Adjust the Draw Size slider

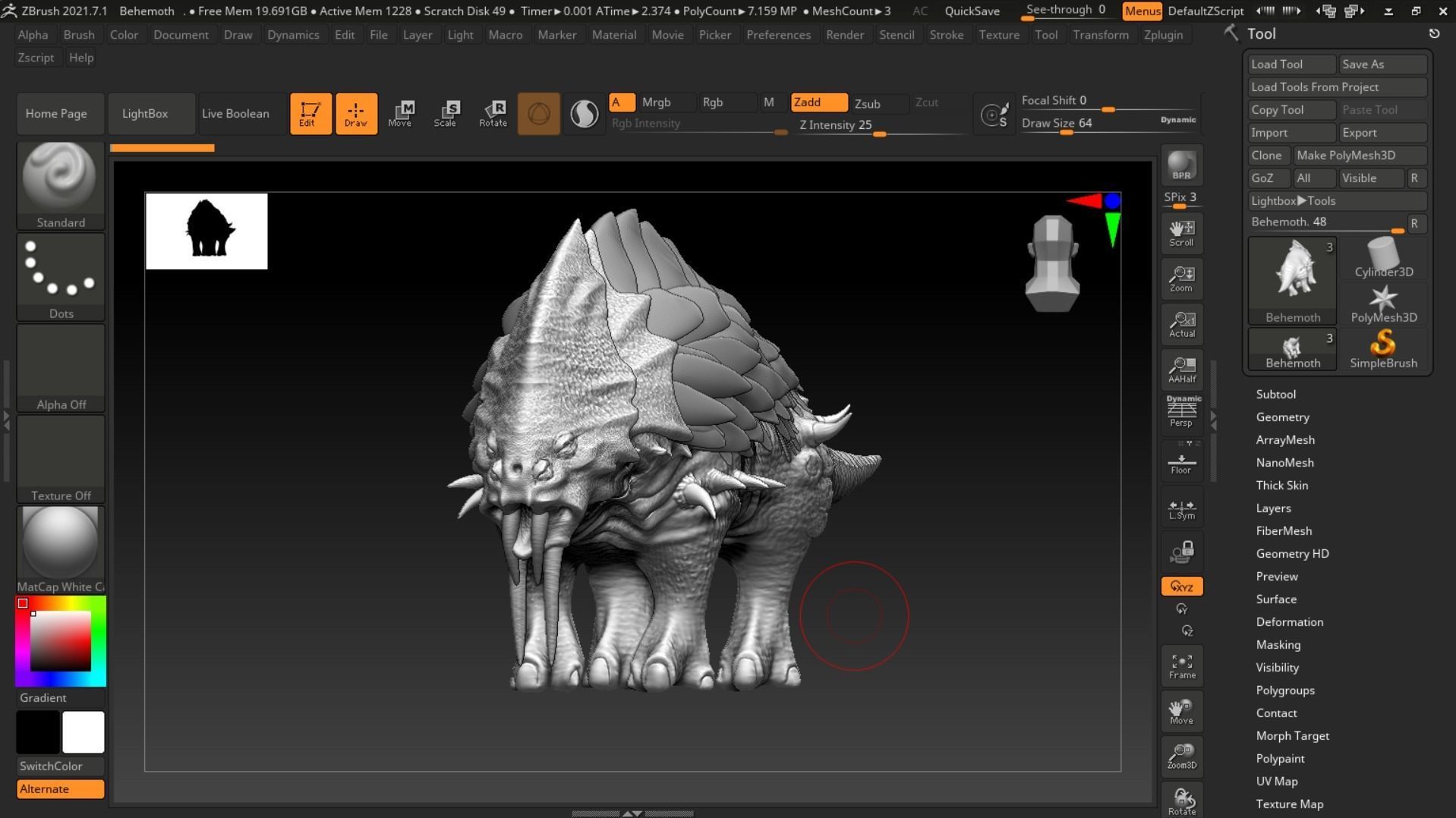click(x=1108, y=124)
